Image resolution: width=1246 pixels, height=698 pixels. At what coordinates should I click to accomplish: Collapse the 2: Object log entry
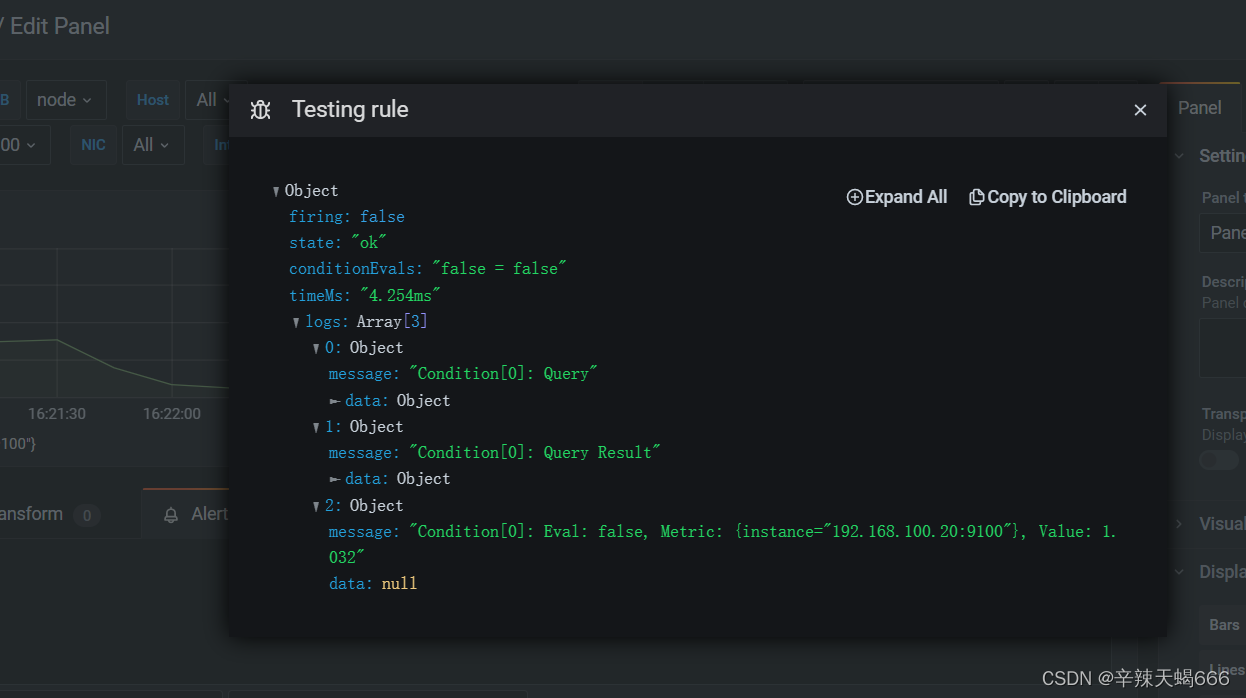[316, 507]
